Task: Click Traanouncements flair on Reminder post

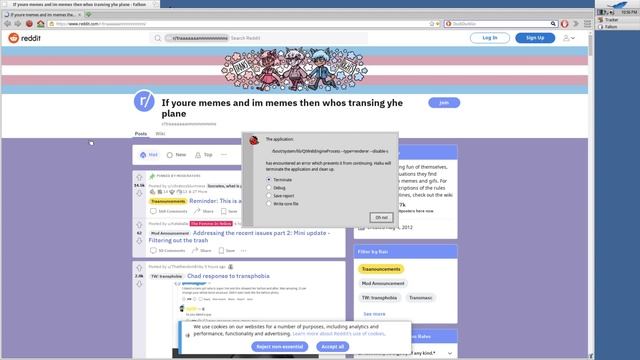Action: coord(168,201)
